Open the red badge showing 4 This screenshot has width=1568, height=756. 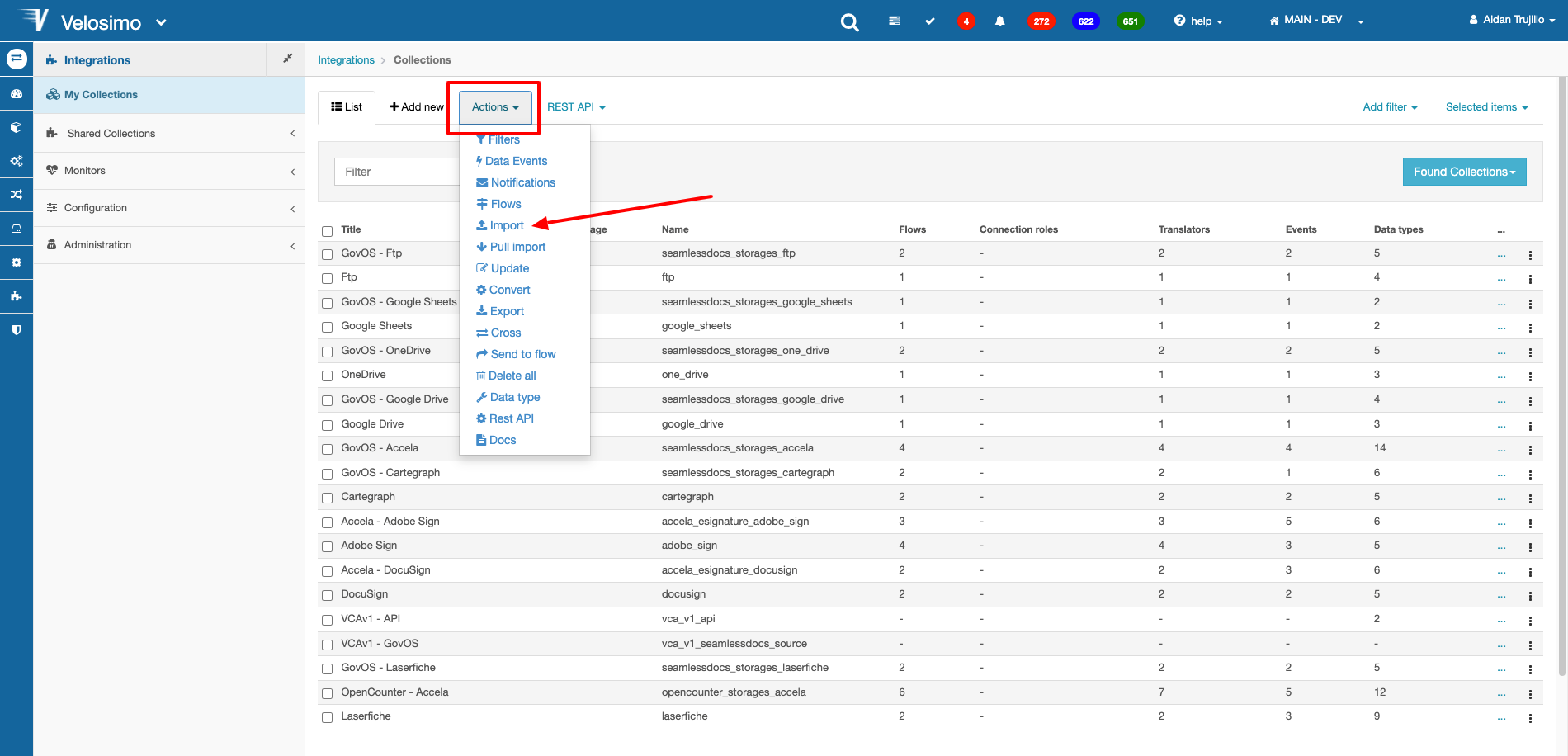[966, 21]
